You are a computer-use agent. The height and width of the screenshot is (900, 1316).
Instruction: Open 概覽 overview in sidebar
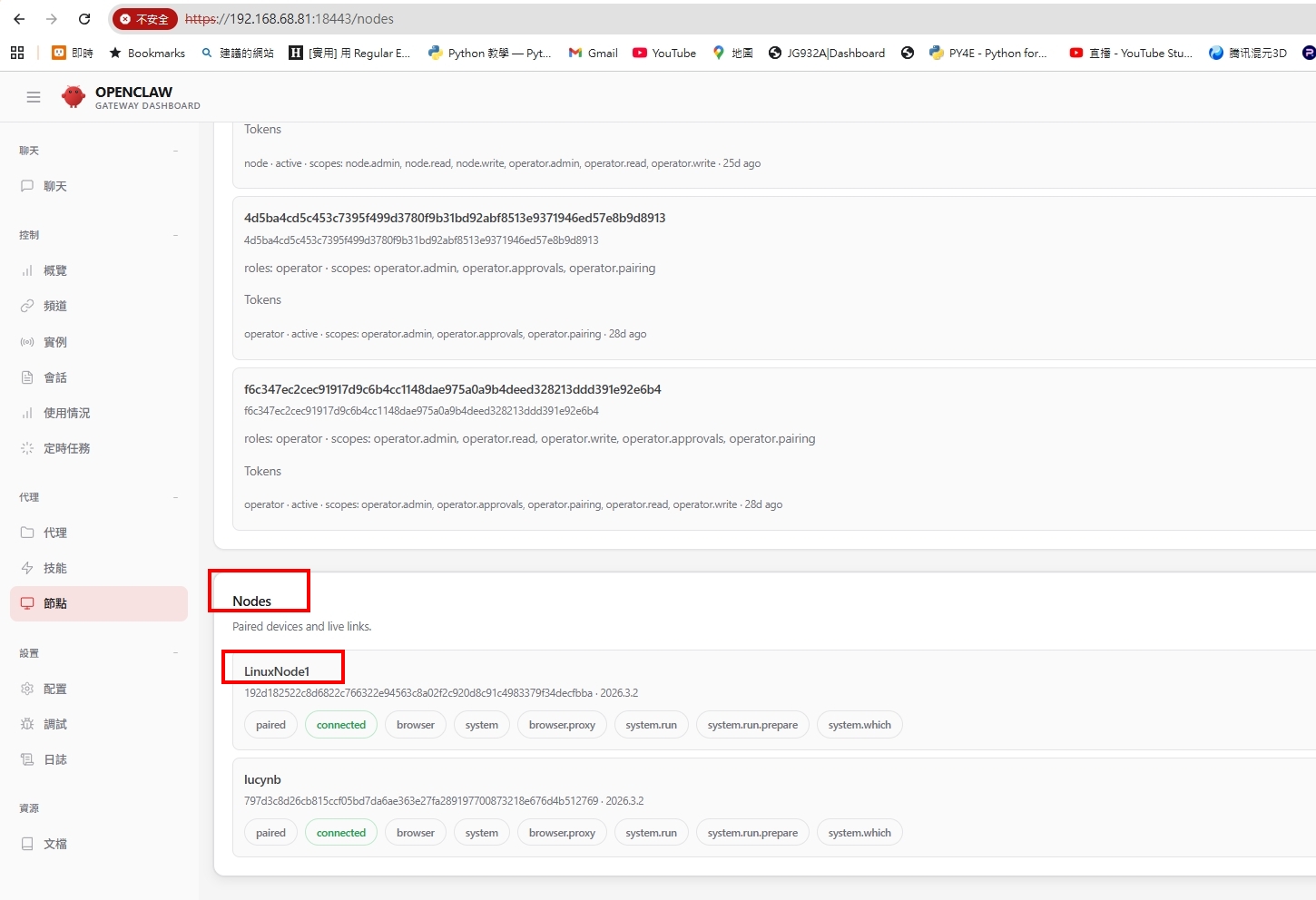pyautogui.click(x=54, y=270)
